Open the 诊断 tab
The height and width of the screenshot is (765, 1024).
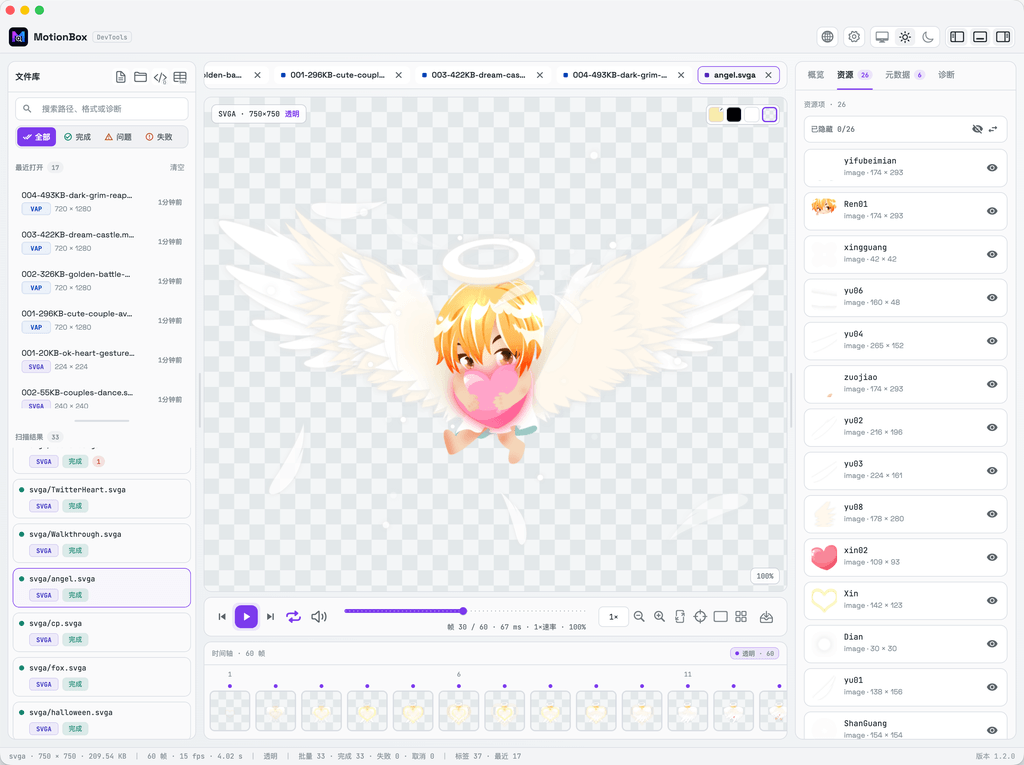946,75
